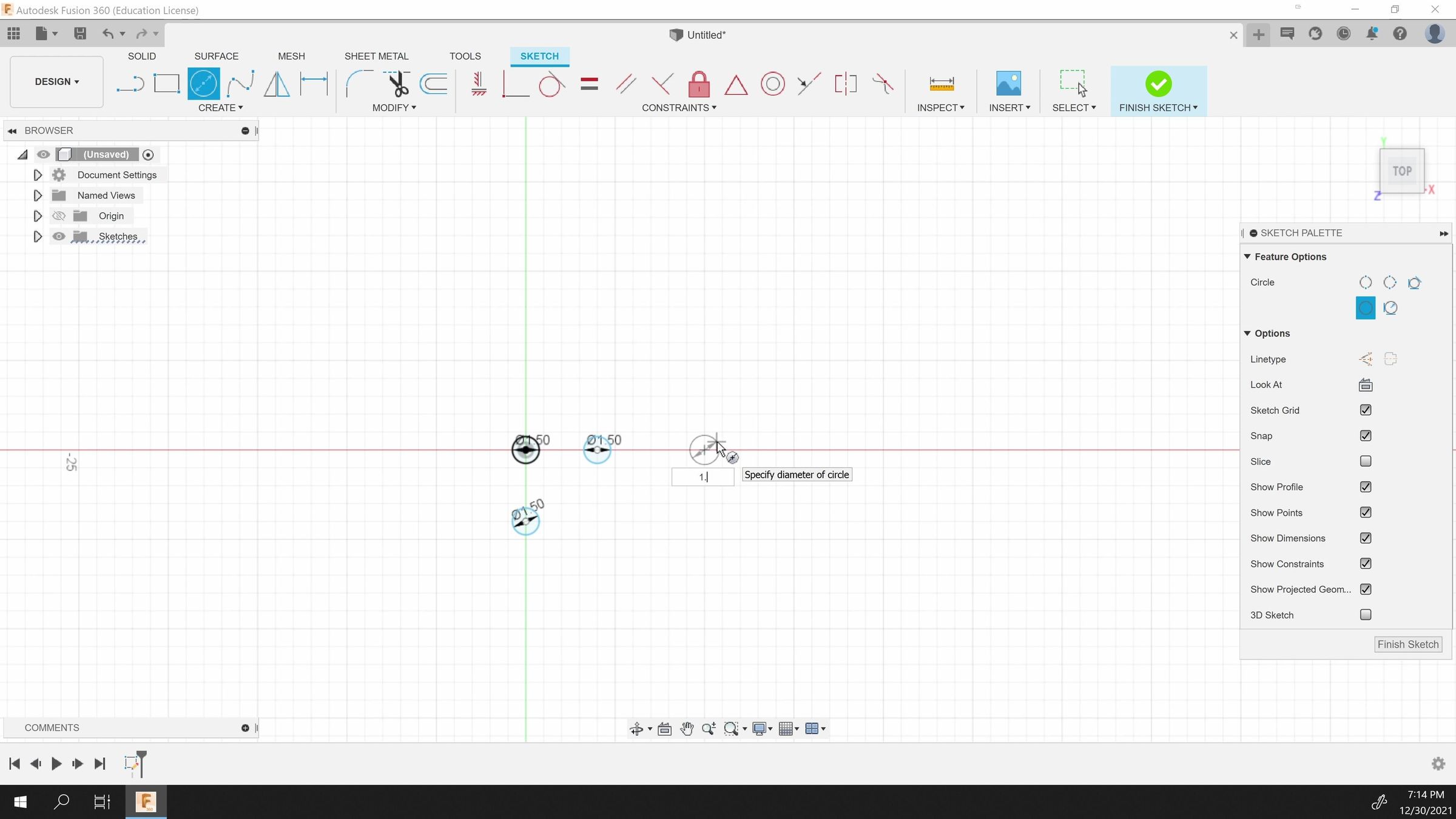Viewport: 1456px width, 819px height.
Task: Click the Finish Sketch button in the palette
Action: 1407,644
